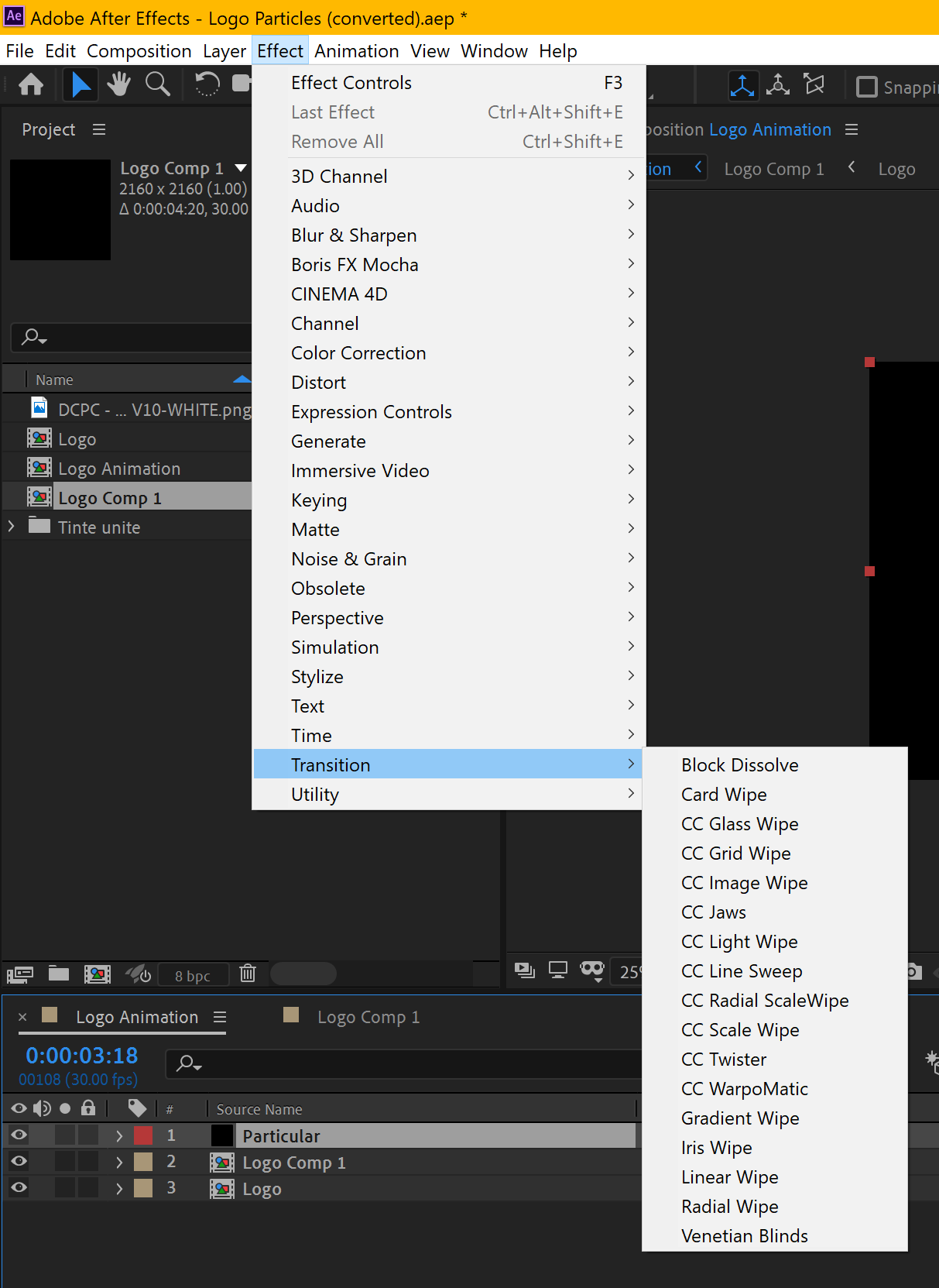Choose CC Light Wipe transition
939x1288 pixels.
[775, 942]
